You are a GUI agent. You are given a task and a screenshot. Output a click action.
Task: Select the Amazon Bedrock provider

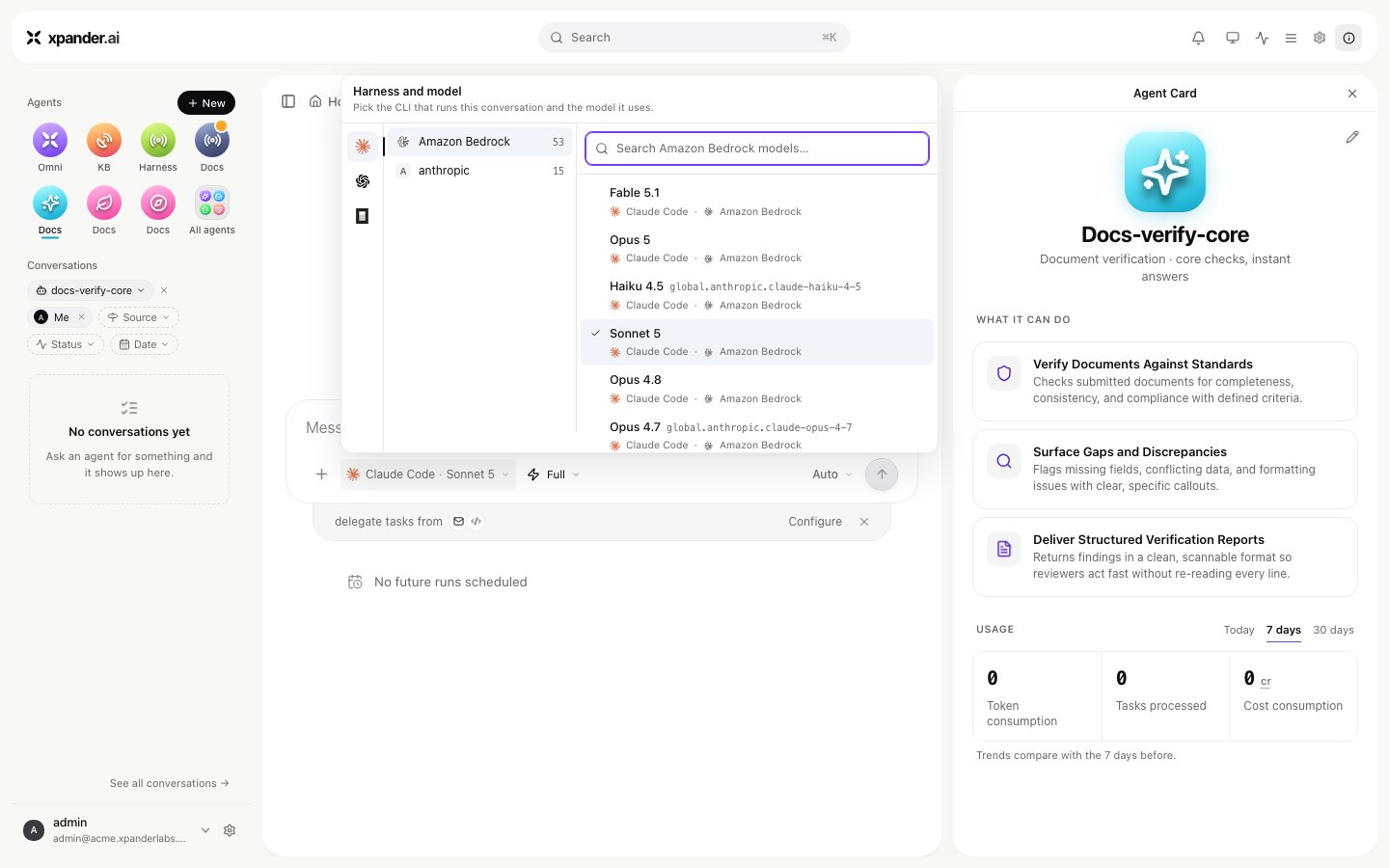point(480,142)
